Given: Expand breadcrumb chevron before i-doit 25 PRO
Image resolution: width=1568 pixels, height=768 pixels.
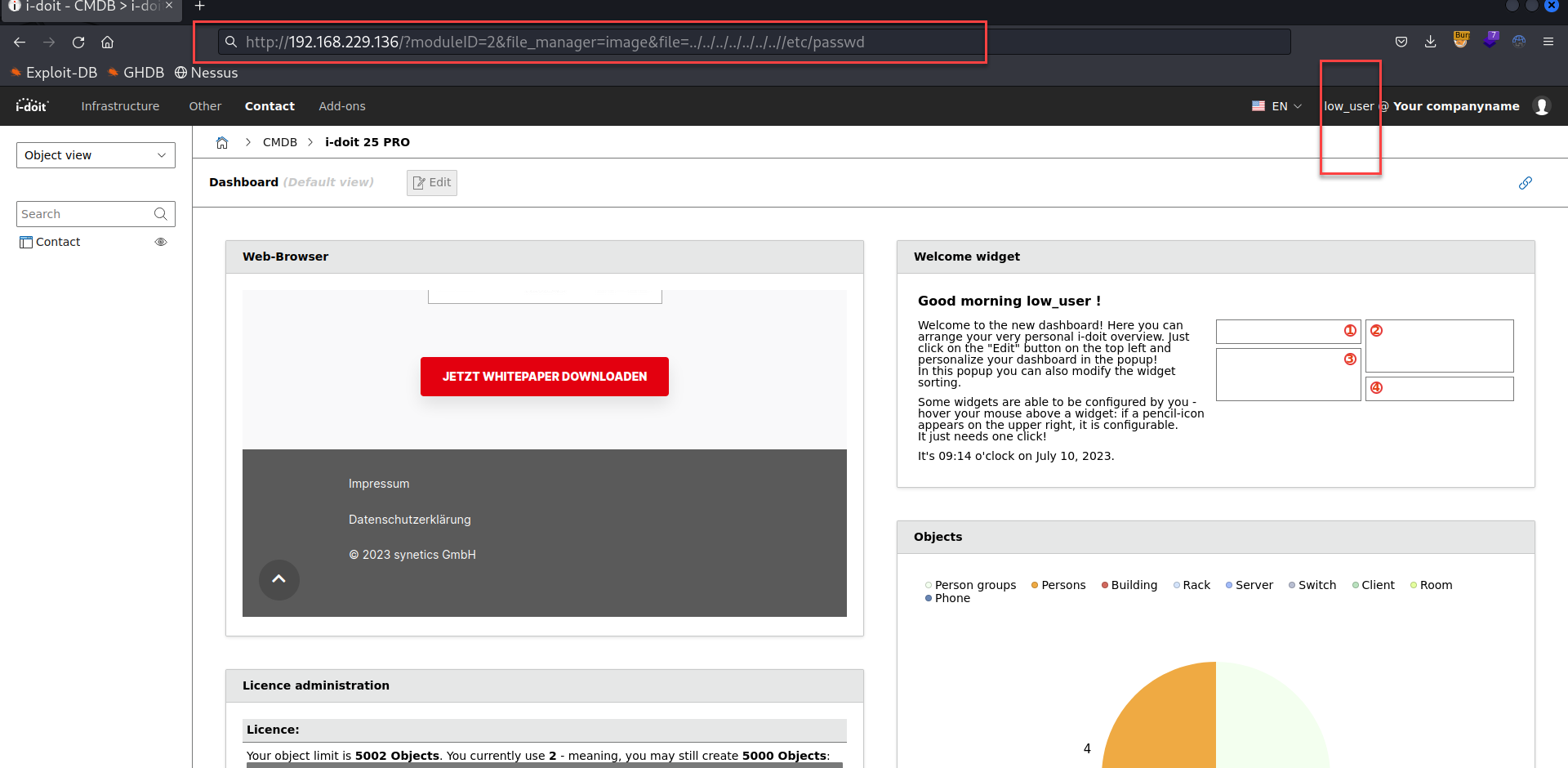Looking at the screenshot, I should tap(310, 142).
